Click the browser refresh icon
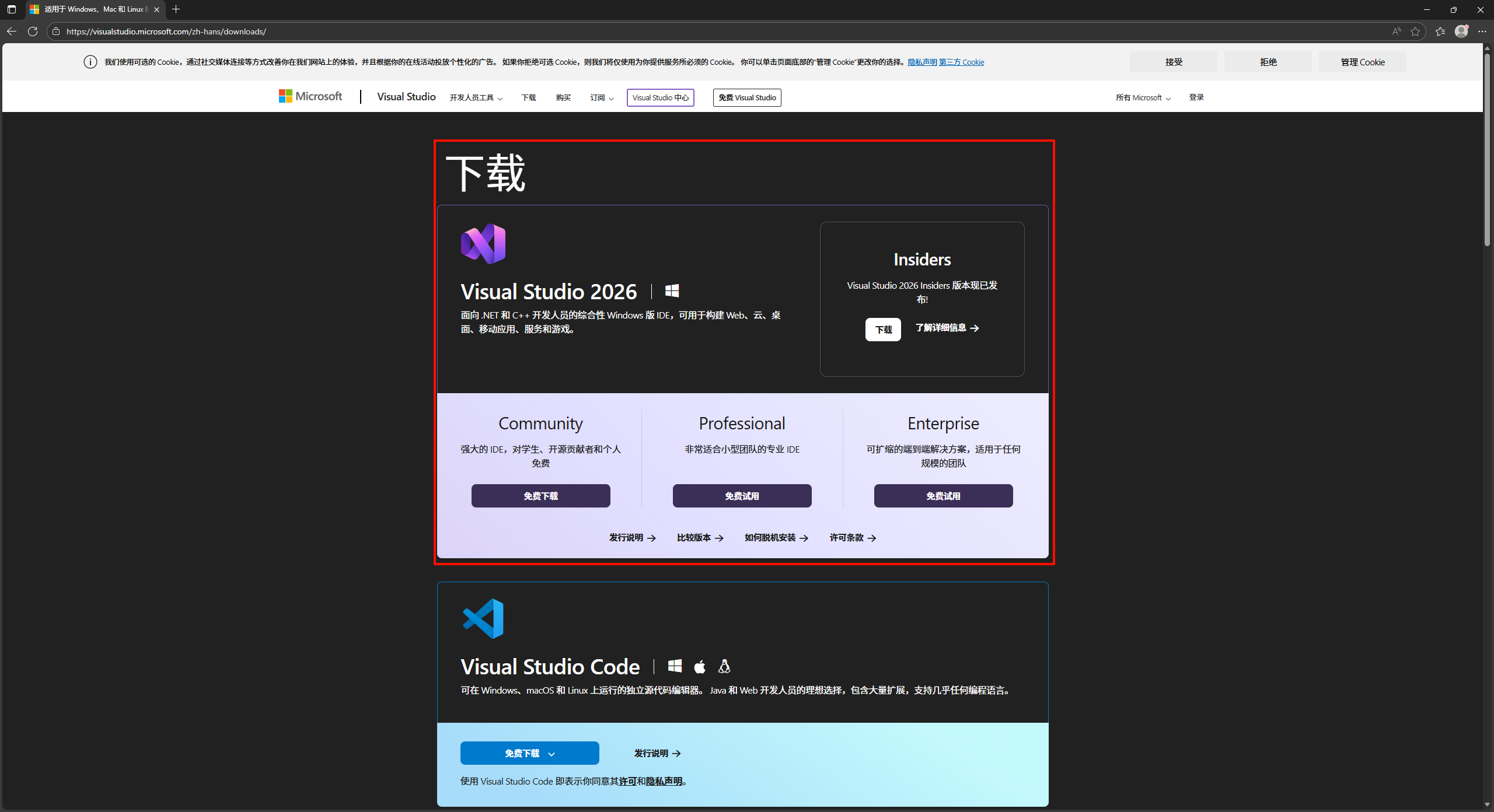1494x812 pixels. tap(33, 32)
